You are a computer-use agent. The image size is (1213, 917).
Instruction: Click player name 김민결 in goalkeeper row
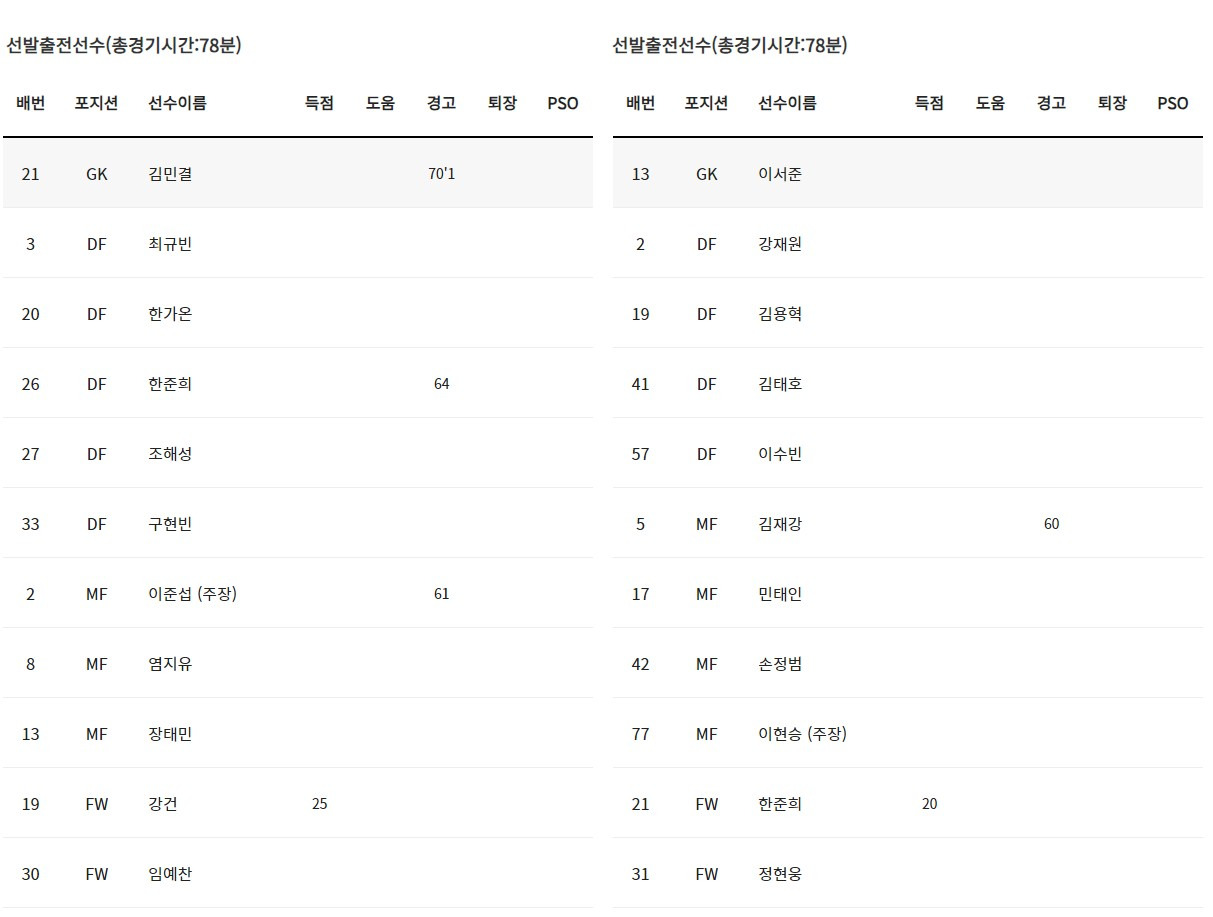[170, 174]
